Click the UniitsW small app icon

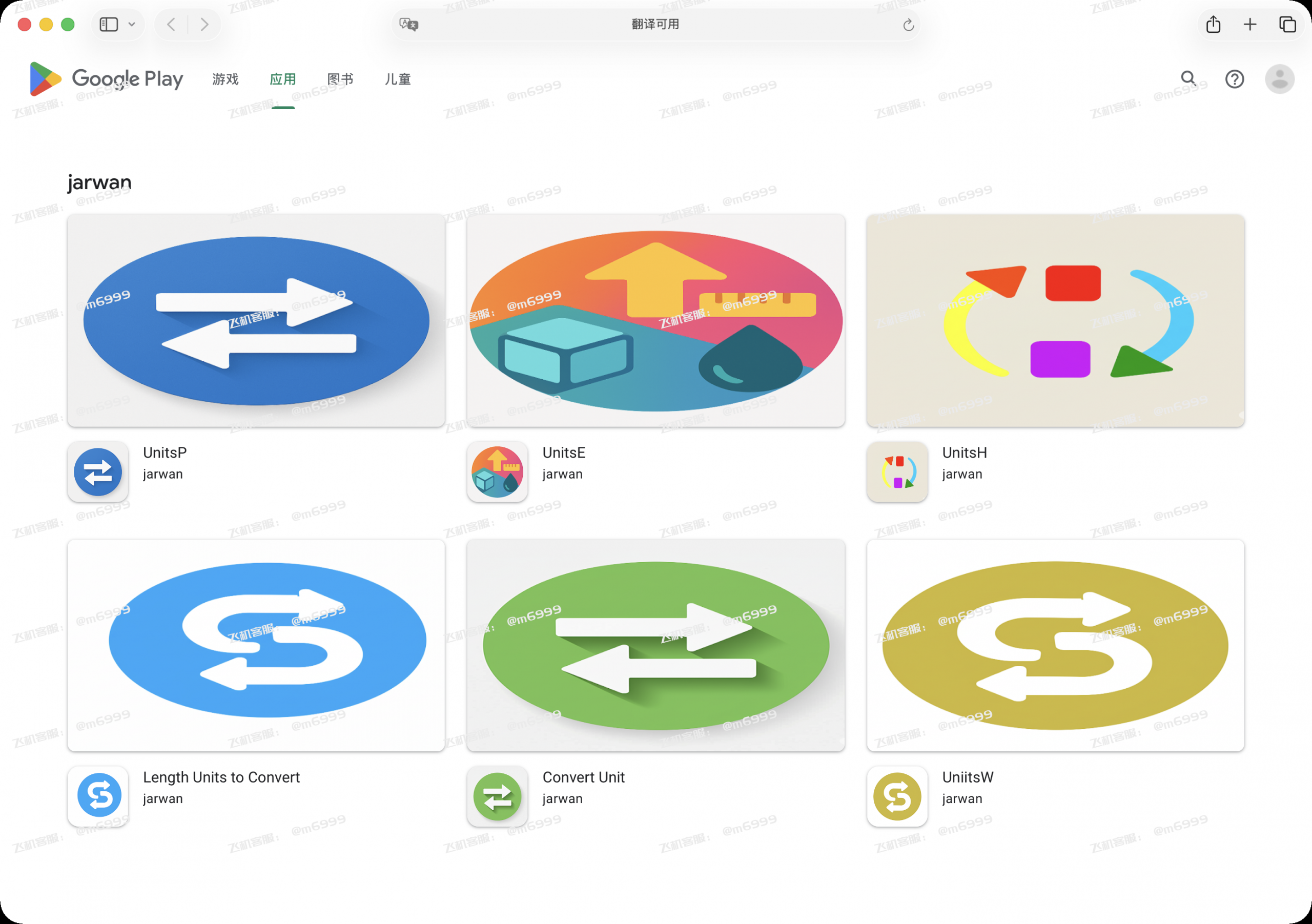897,796
